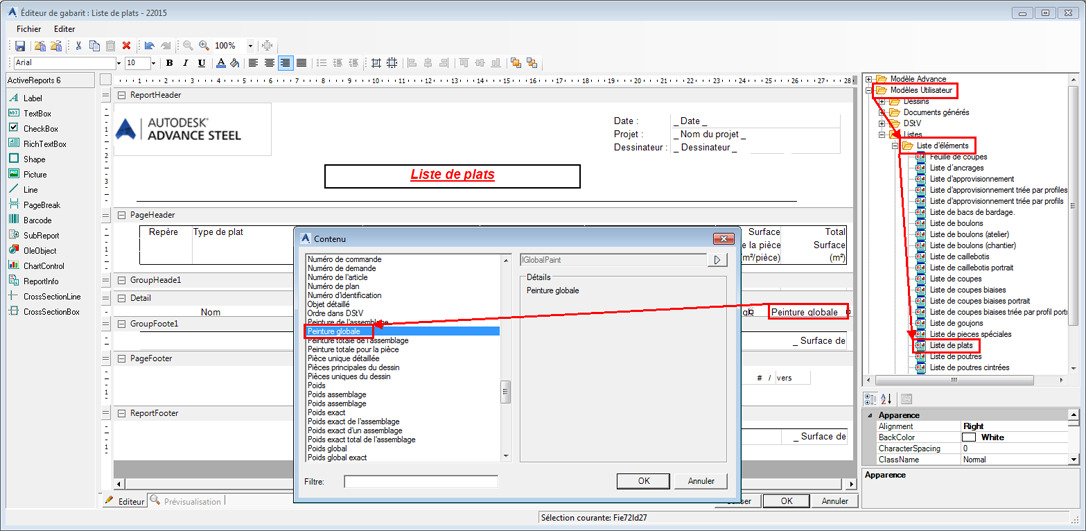Click the BackColor White color swatch
Viewport: 1086px width, 531px height.
pyautogui.click(x=968, y=438)
